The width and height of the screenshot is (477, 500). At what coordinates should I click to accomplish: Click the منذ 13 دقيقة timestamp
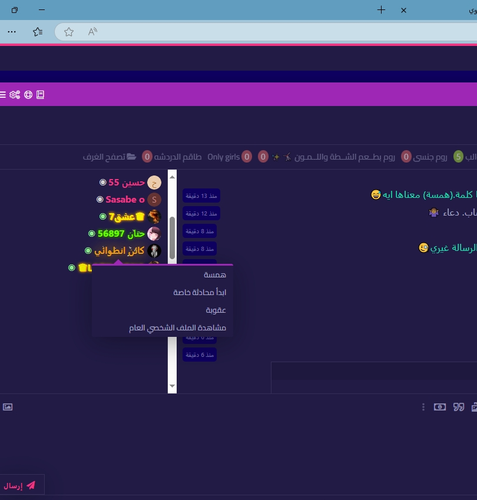pyautogui.click(x=201, y=196)
